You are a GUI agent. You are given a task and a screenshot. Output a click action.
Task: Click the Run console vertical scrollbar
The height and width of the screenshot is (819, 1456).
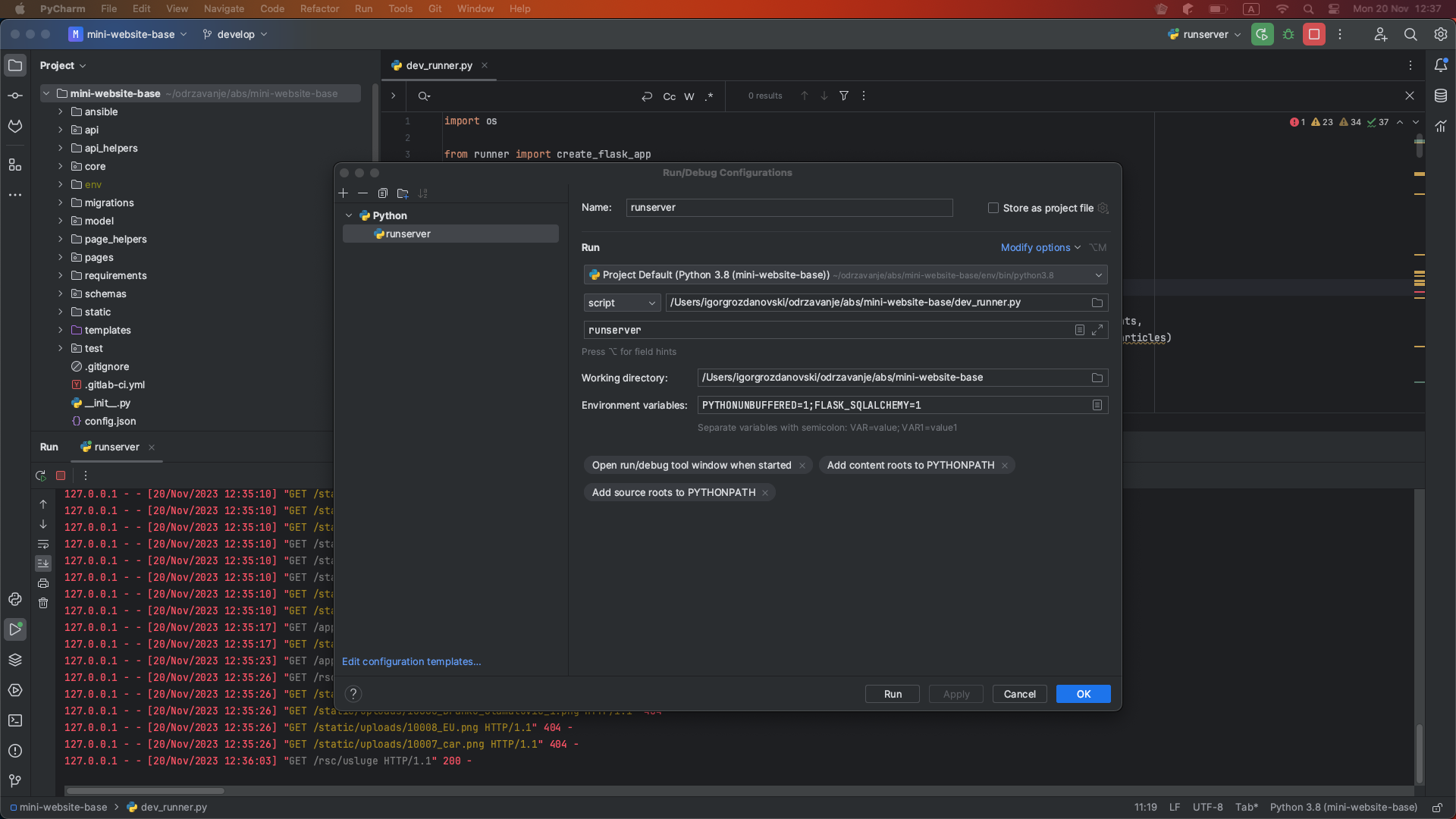coord(1420,754)
